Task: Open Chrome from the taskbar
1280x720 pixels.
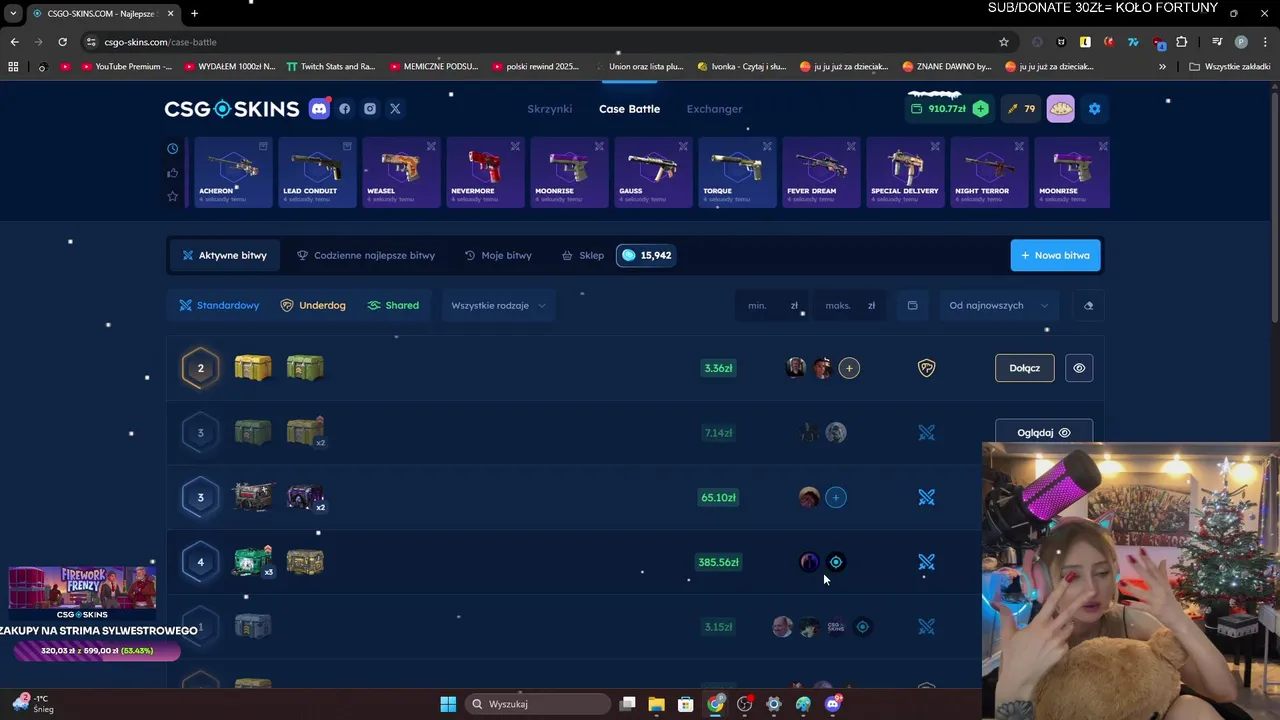Action: pyautogui.click(x=715, y=704)
